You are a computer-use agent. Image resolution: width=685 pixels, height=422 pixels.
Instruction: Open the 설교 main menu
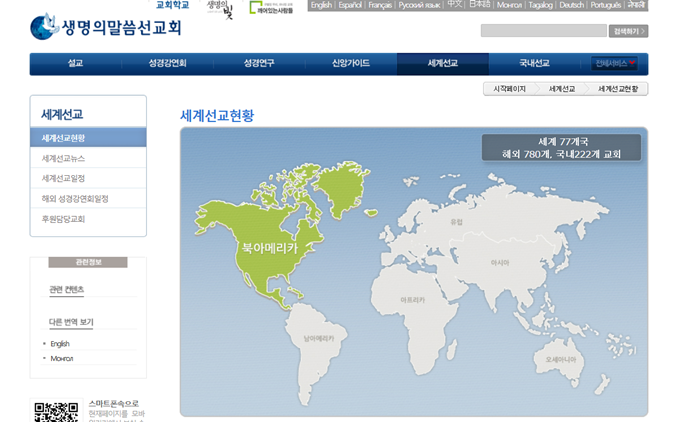point(75,63)
